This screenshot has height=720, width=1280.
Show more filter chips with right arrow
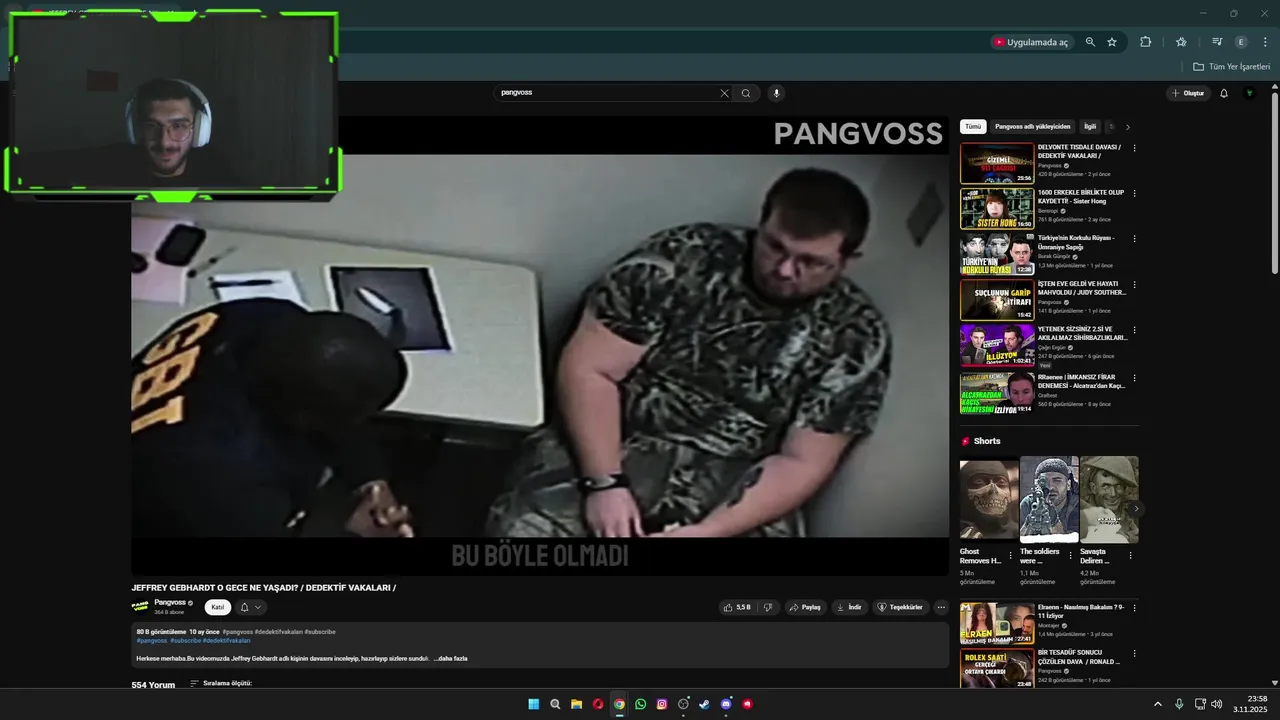point(1128,127)
